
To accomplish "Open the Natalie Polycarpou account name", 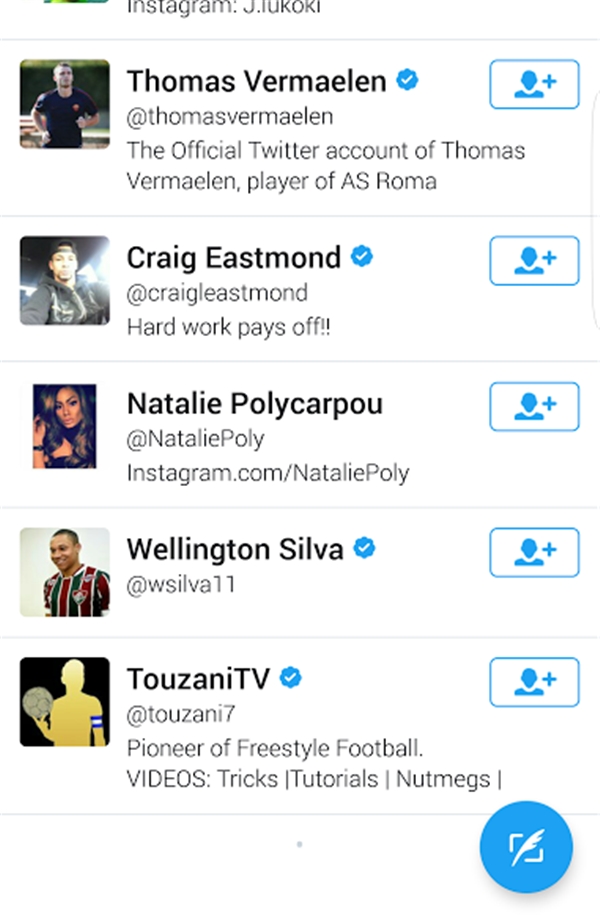I will [x=254, y=404].
